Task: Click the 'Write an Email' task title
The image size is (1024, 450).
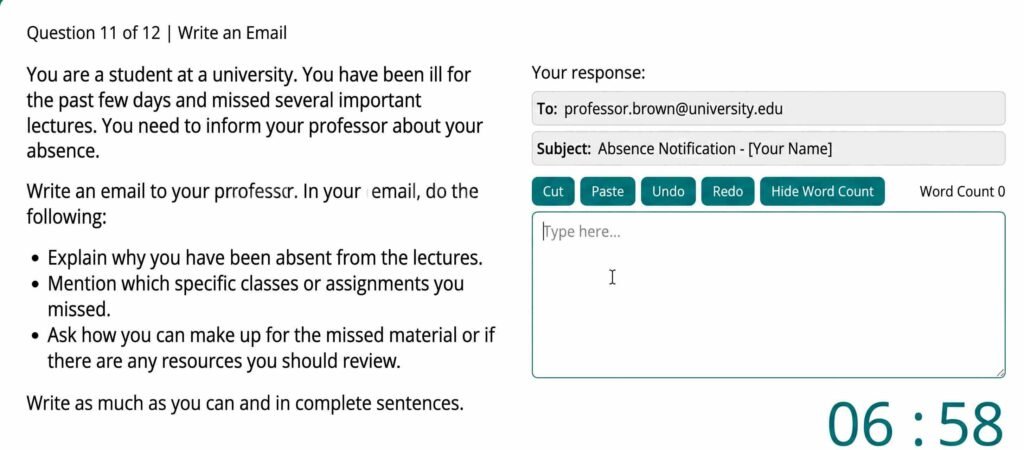Action: [x=232, y=33]
